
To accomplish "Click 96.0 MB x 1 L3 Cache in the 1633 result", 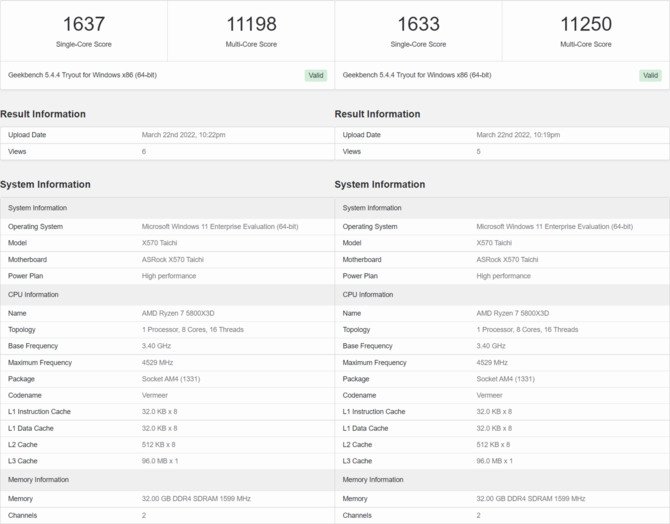I will (494, 461).
